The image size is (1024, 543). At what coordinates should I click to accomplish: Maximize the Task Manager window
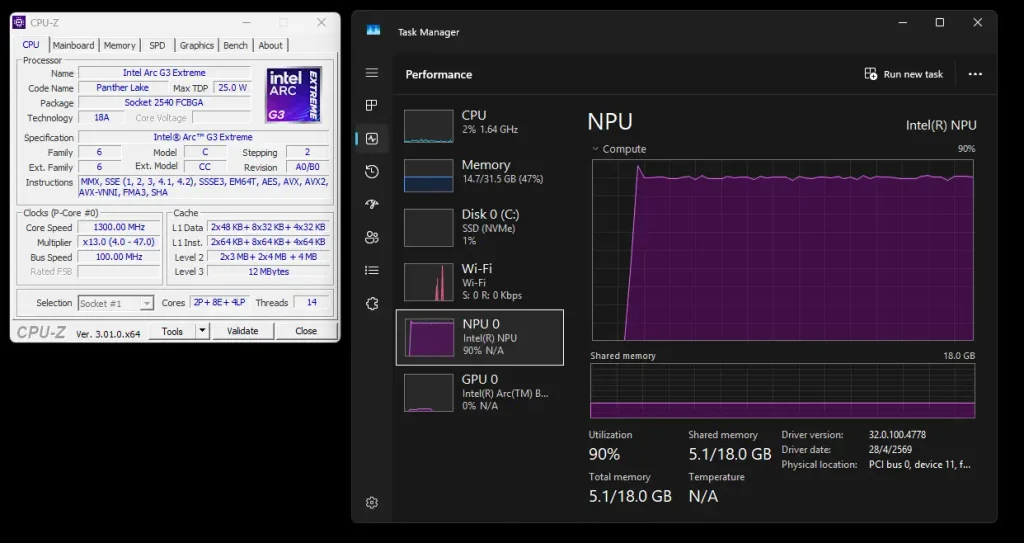[940, 22]
